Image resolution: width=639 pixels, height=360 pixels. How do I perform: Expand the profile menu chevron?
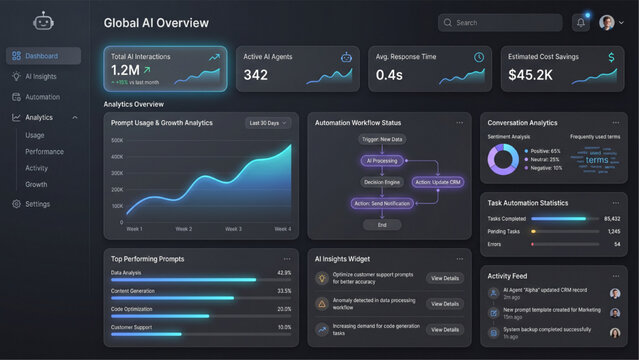click(x=621, y=23)
